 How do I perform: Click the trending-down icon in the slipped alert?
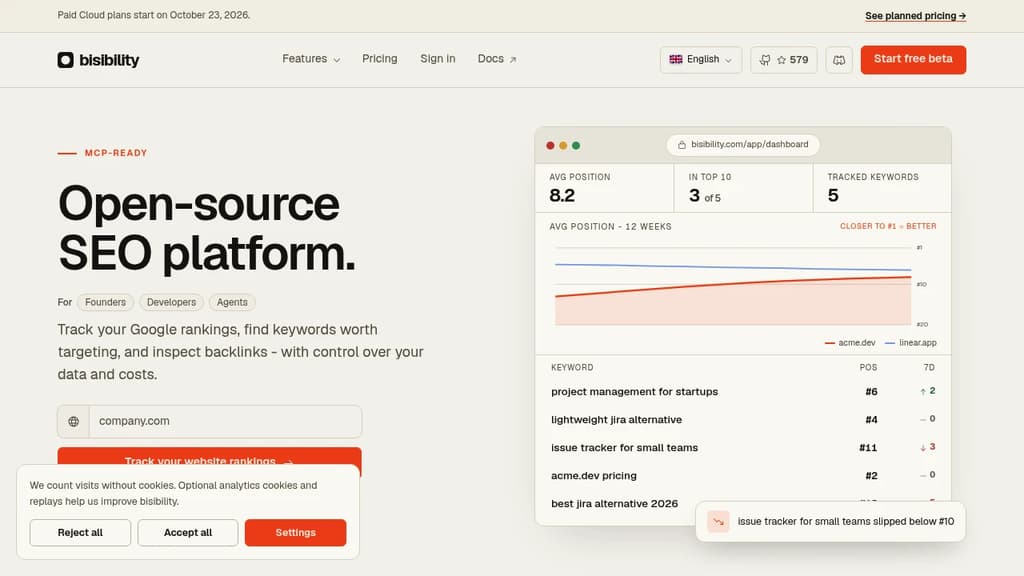coord(718,521)
